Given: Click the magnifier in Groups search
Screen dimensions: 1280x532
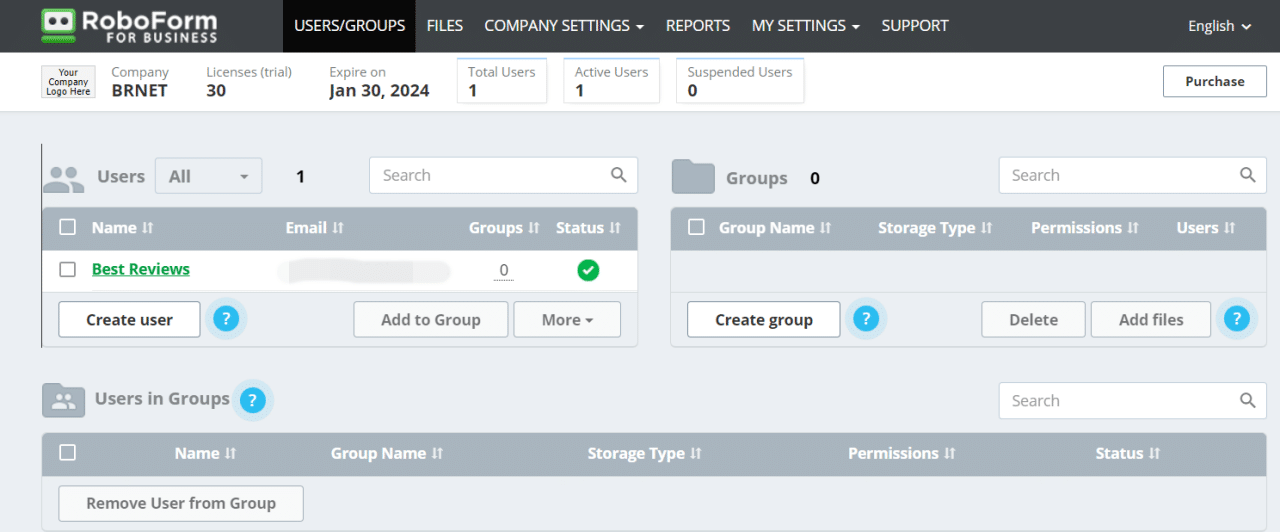Looking at the screenshot, I should [x=1247, y=175].
